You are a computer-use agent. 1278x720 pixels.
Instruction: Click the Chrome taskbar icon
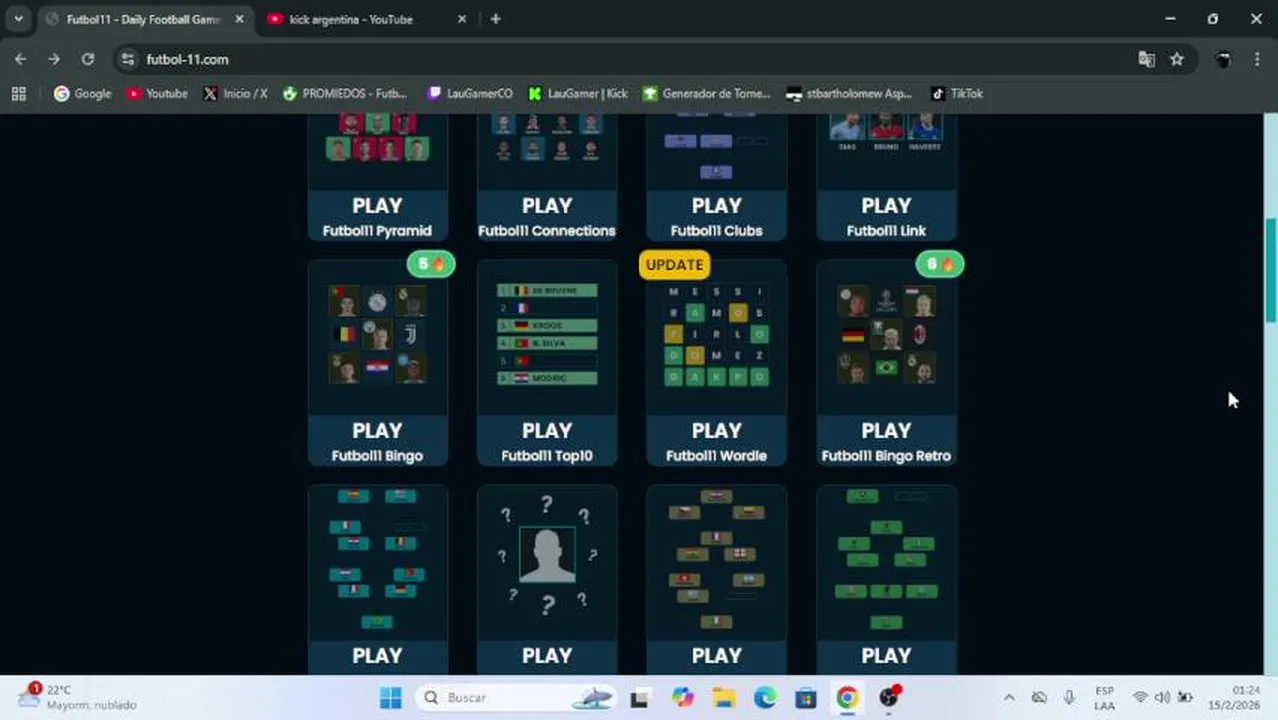[x=847, y=698]
